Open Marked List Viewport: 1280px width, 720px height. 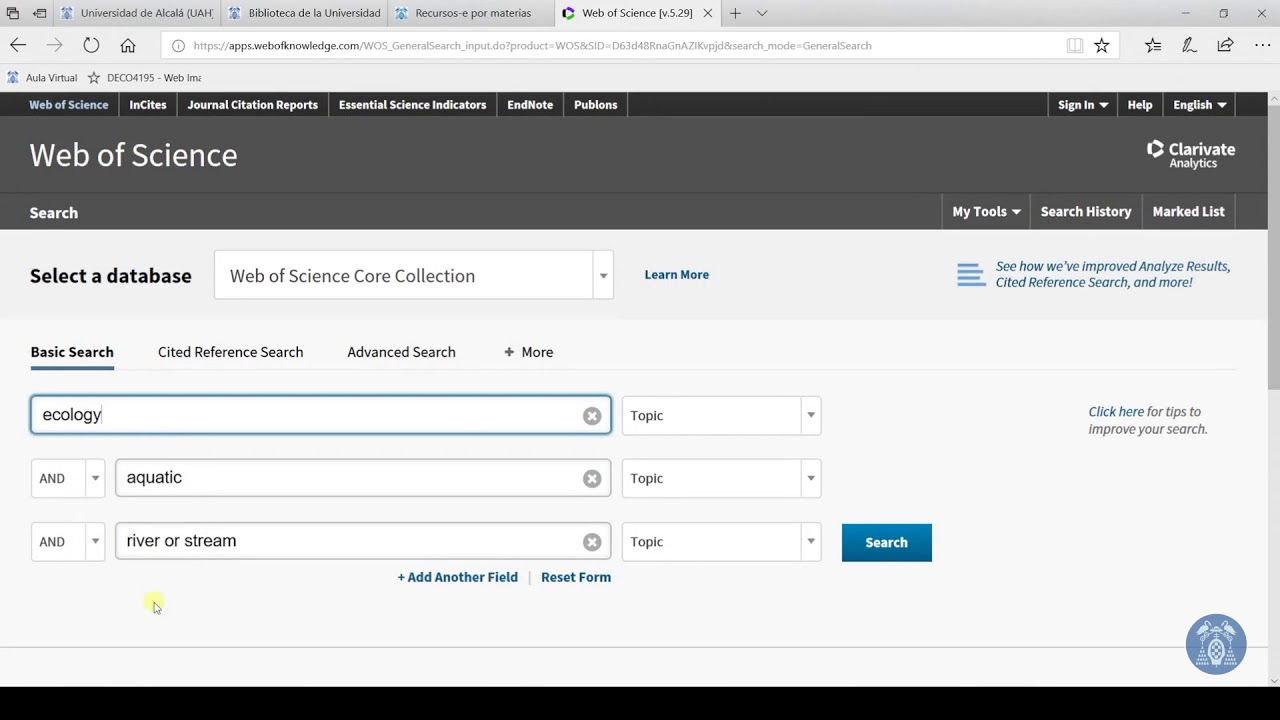pos(1188,211)
